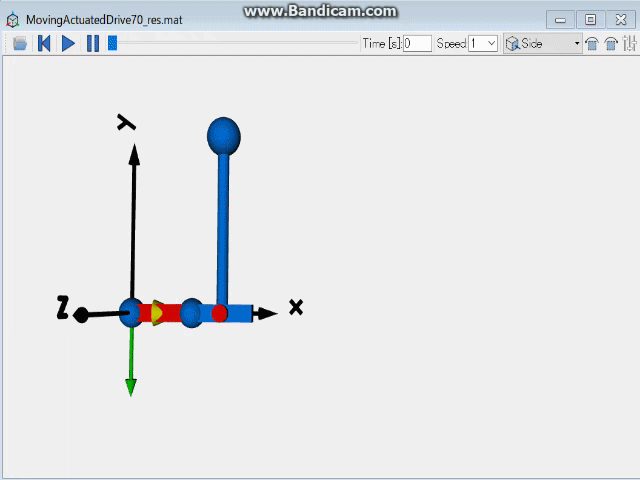Image resolution: width=640 pixels, height=480 pixels.
Task: Click the yellow cone on the red bar
Action: [157, 312]
